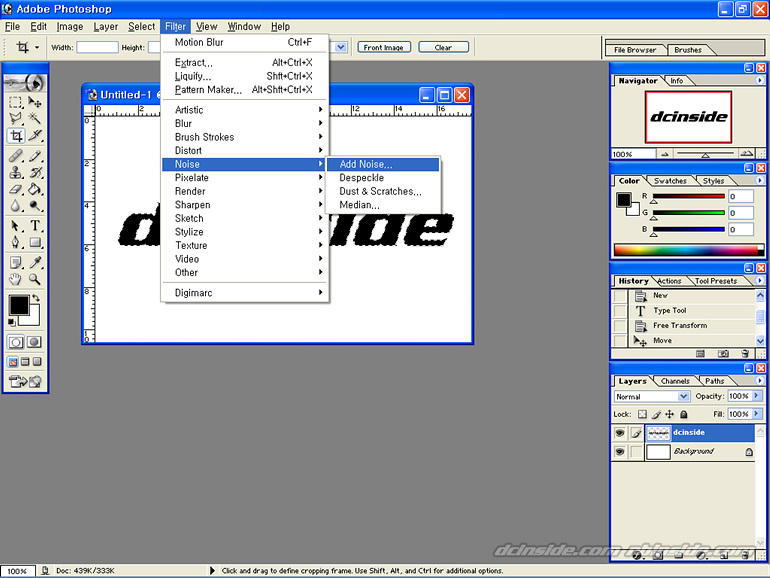Select the Blur tool
770x578 pixels.
pyautogui.click(x=15, y=206)
